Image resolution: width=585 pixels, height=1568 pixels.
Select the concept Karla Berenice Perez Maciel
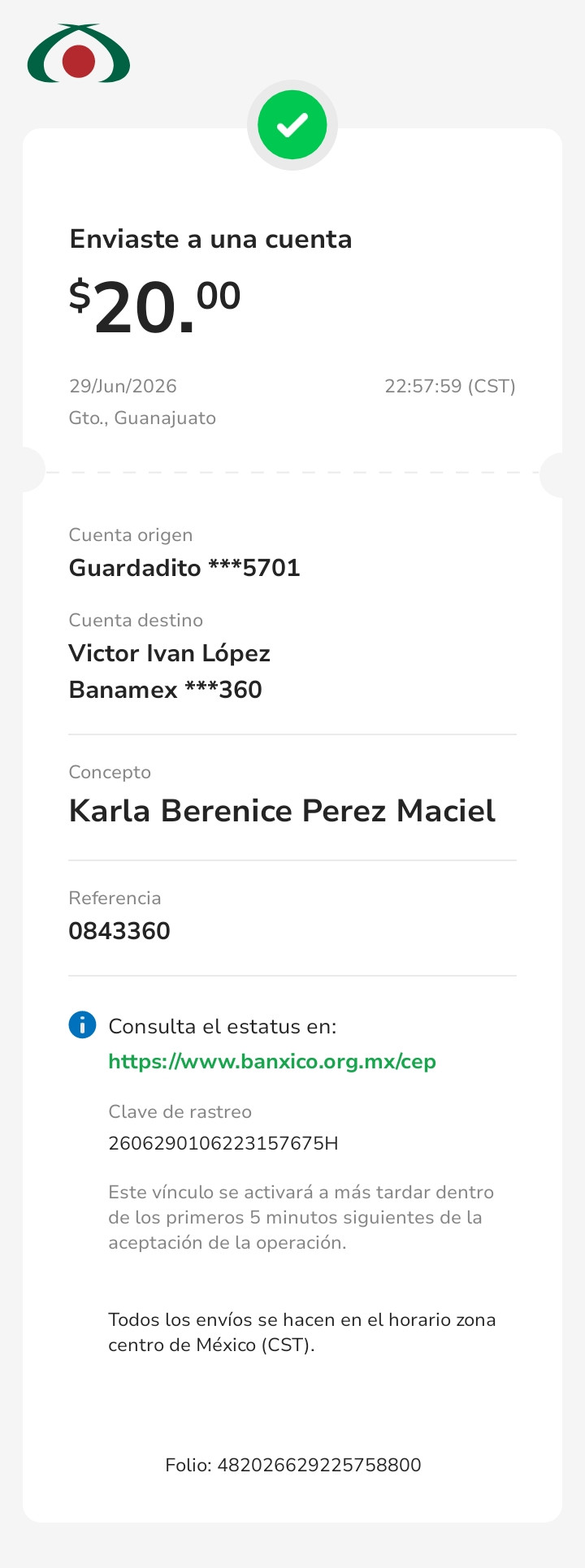[x=282, y=811]
